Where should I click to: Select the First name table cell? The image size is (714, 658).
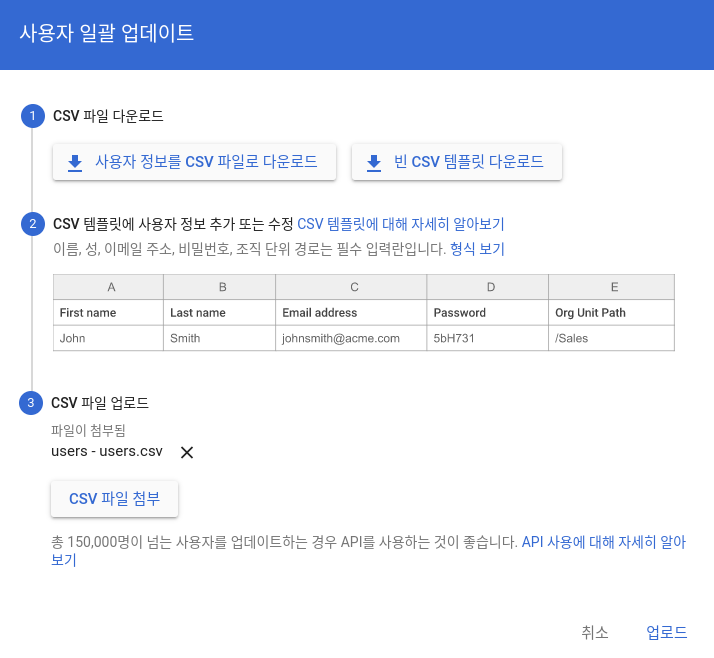tap(108, 312)
